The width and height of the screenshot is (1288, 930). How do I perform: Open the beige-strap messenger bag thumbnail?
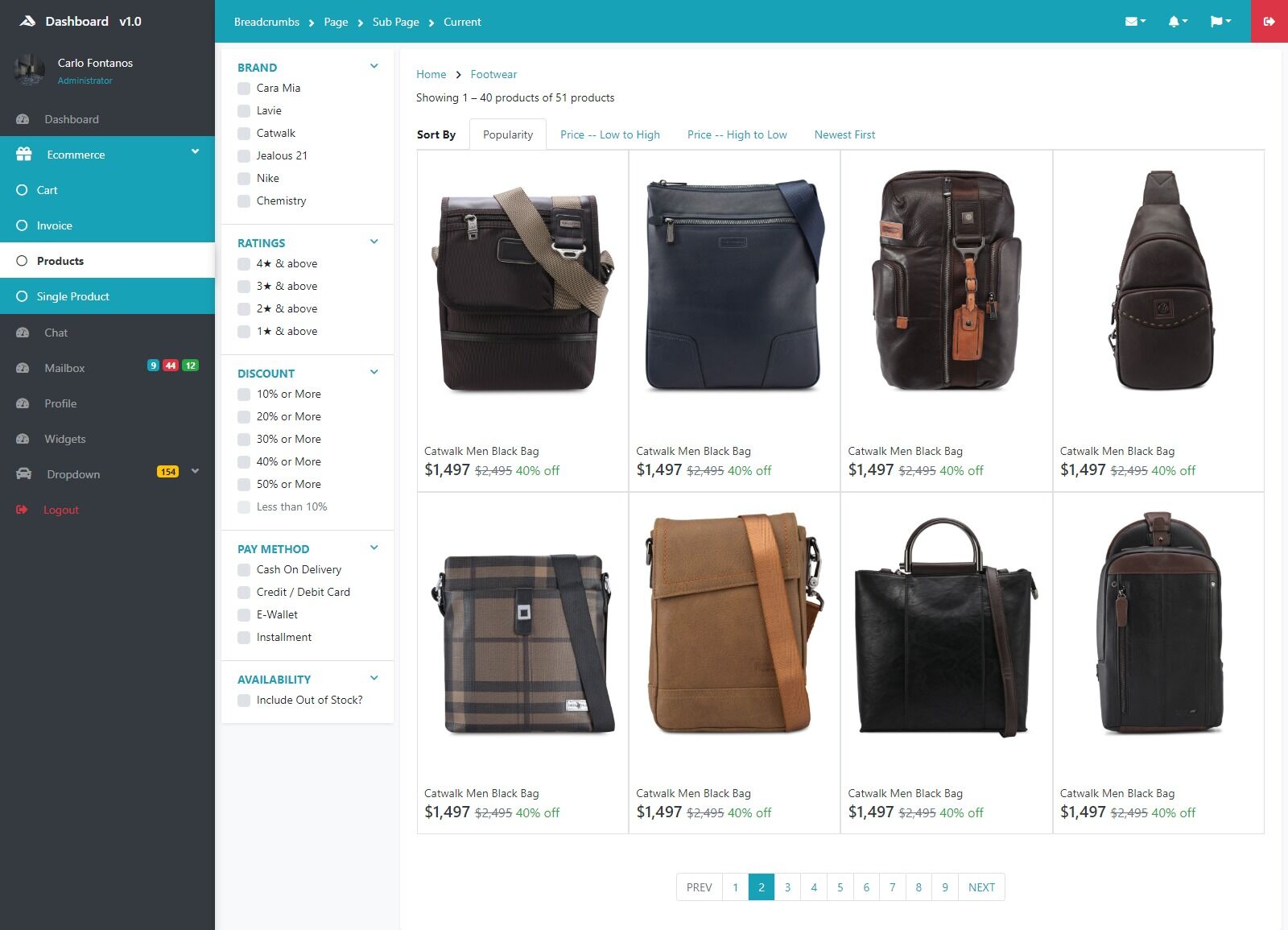(522, 291)
